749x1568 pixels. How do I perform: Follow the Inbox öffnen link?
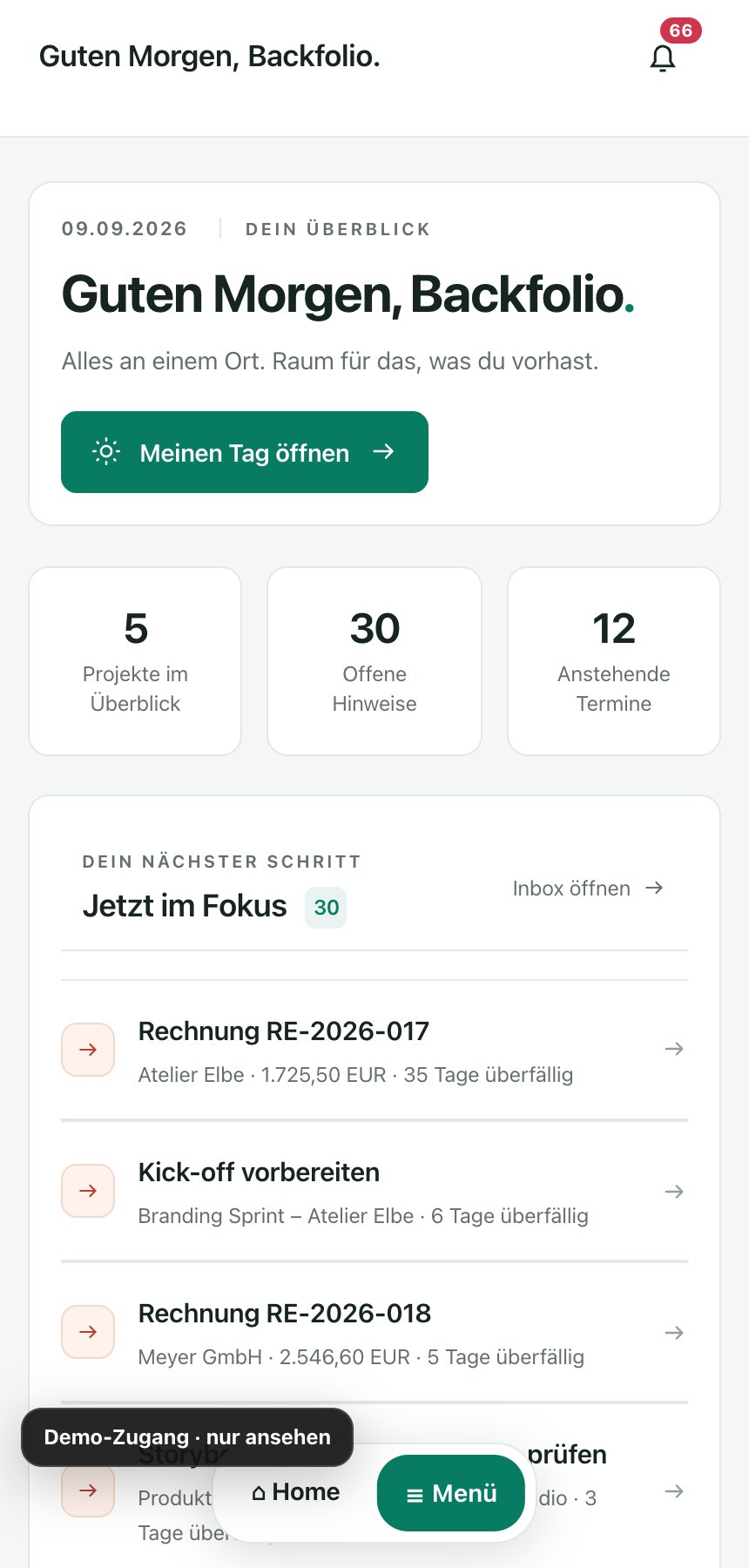589,889
